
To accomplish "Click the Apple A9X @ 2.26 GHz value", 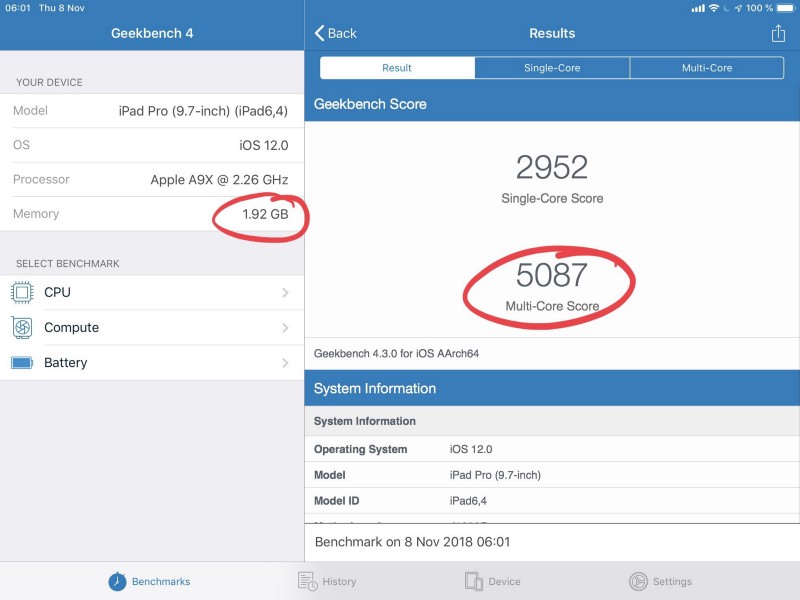I will (x=219, y=180).
